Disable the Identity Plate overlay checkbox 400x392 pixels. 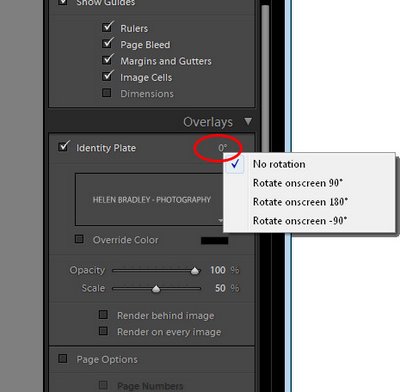coord(63,147)
